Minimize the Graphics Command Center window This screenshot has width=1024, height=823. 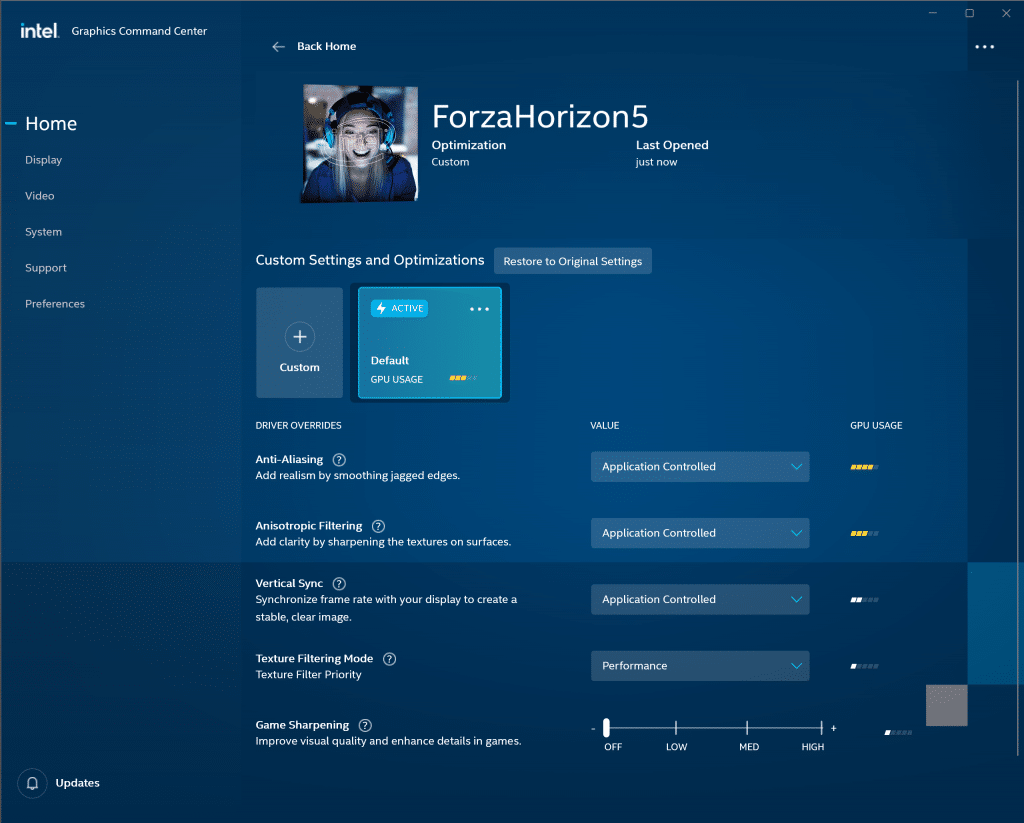click(933, 13)
